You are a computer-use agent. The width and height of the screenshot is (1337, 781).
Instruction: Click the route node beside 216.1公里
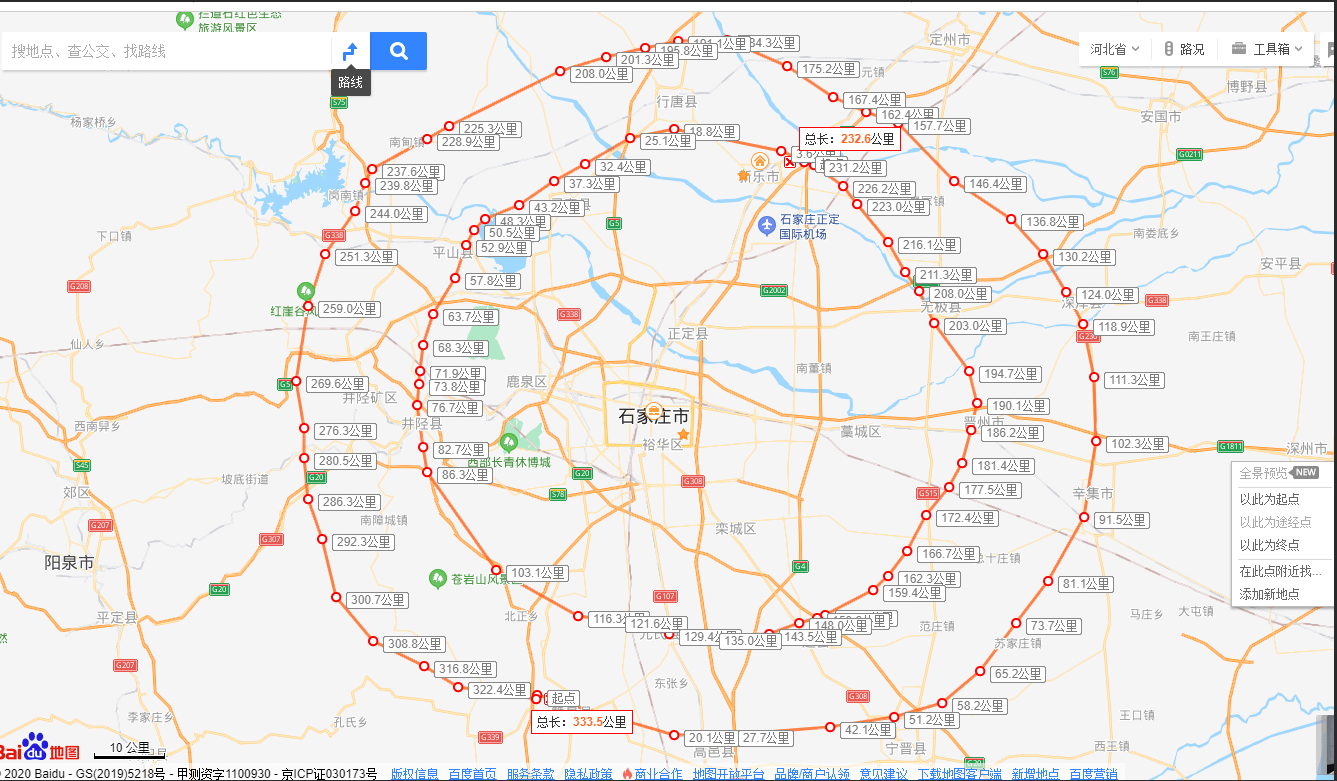coord(887,242)
